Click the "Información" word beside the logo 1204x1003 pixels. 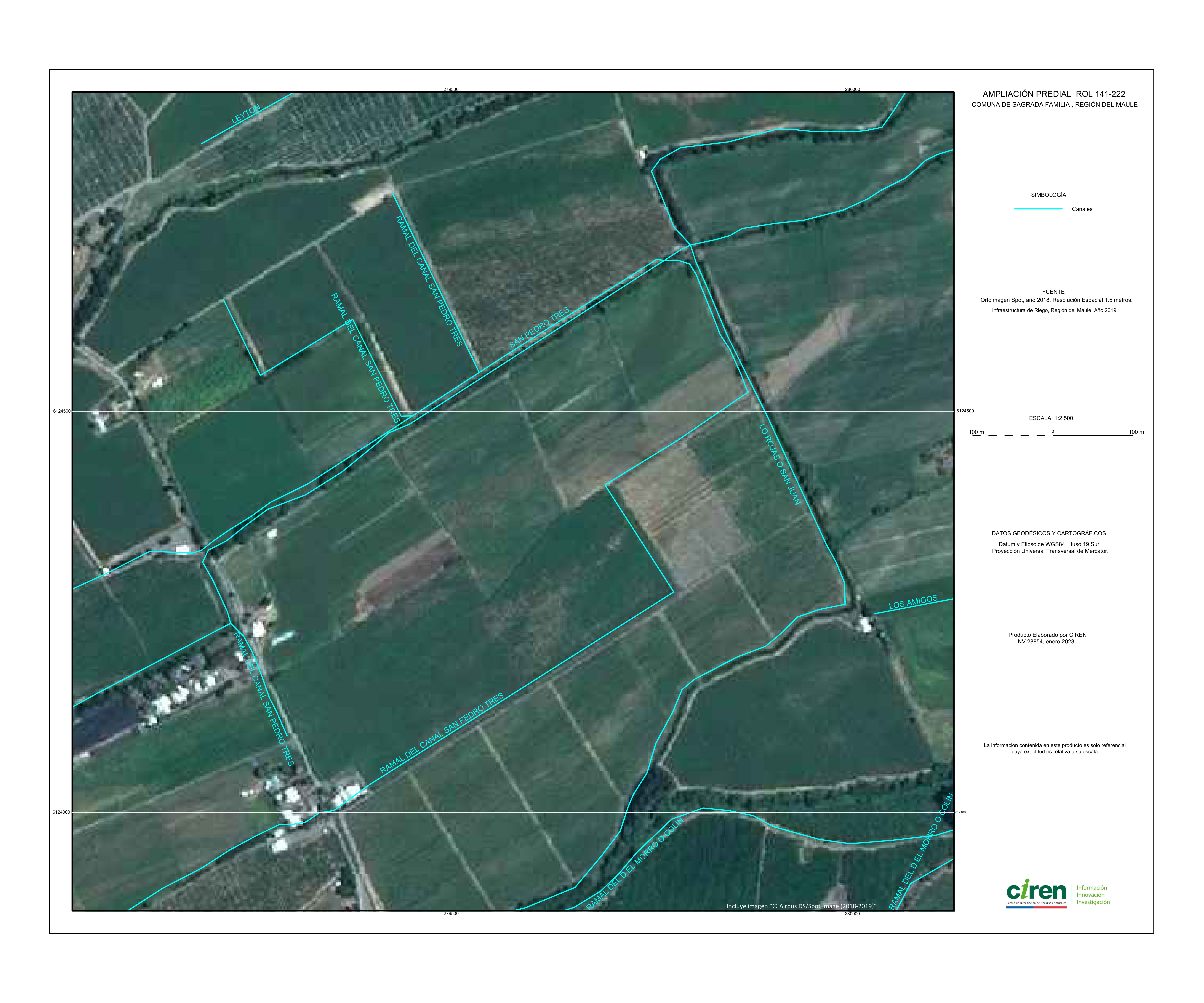(1092, 888)
